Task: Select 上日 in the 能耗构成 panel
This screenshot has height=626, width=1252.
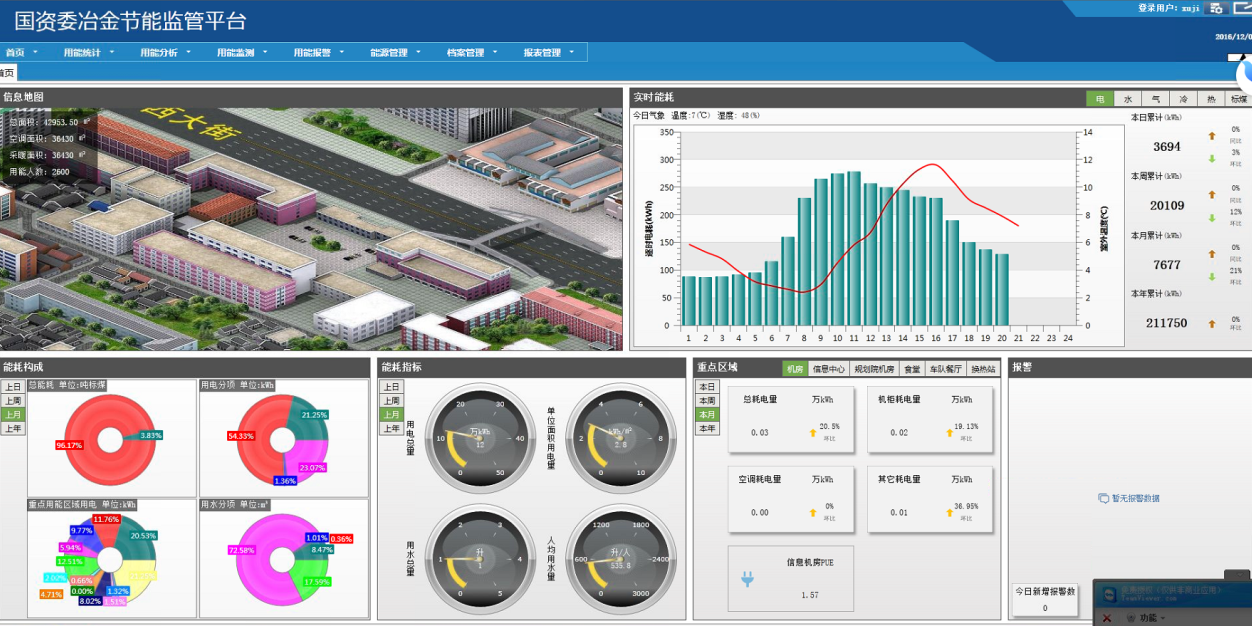Action: 12,387
